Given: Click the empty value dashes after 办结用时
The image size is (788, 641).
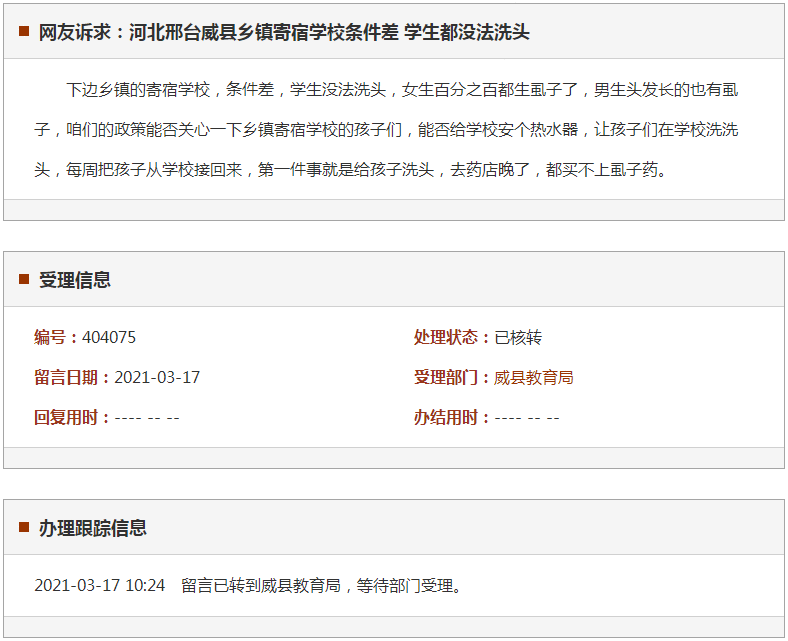Looking at the screenshot, I should point(527,418).
